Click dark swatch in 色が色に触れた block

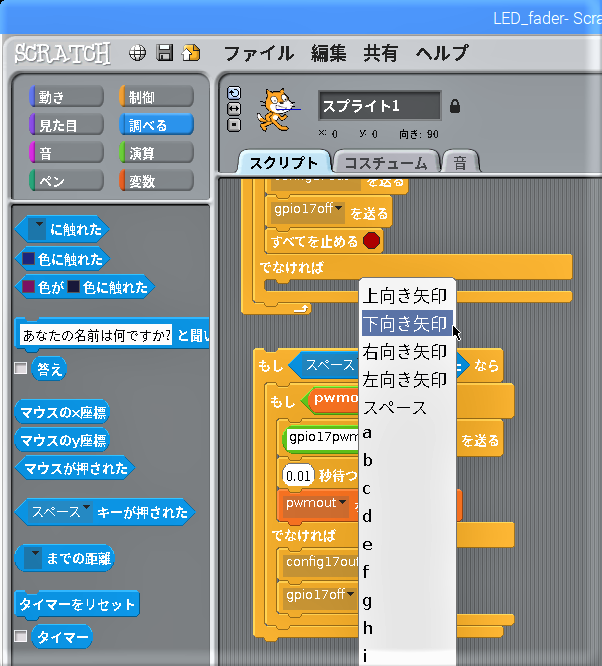[x=73, y=287]
